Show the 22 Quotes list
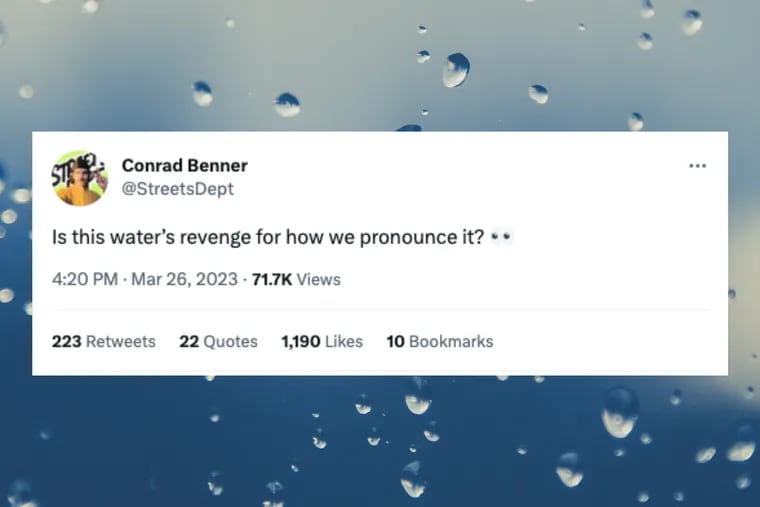Image resolution: width=760 pixels, height=507 pixels. click(x=218, y=341)
